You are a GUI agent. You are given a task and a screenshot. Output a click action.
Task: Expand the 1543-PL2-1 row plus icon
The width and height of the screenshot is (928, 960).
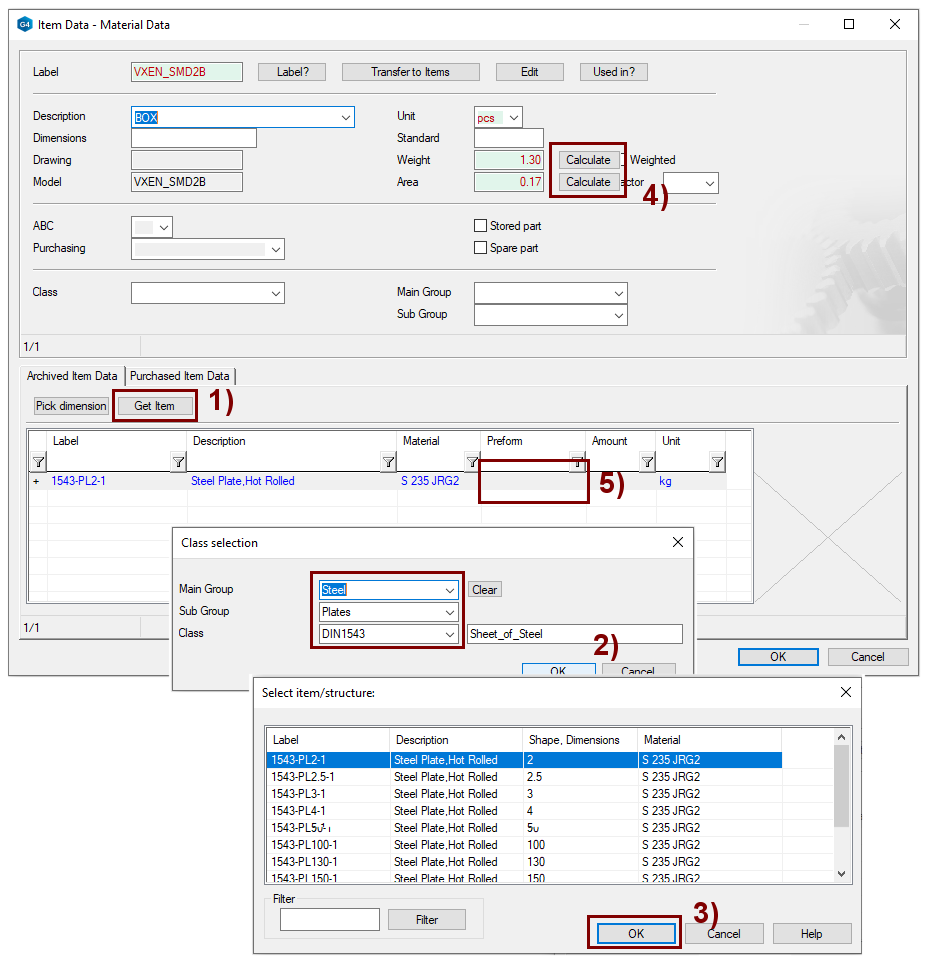pyautogui.click(x=37, y=482)
